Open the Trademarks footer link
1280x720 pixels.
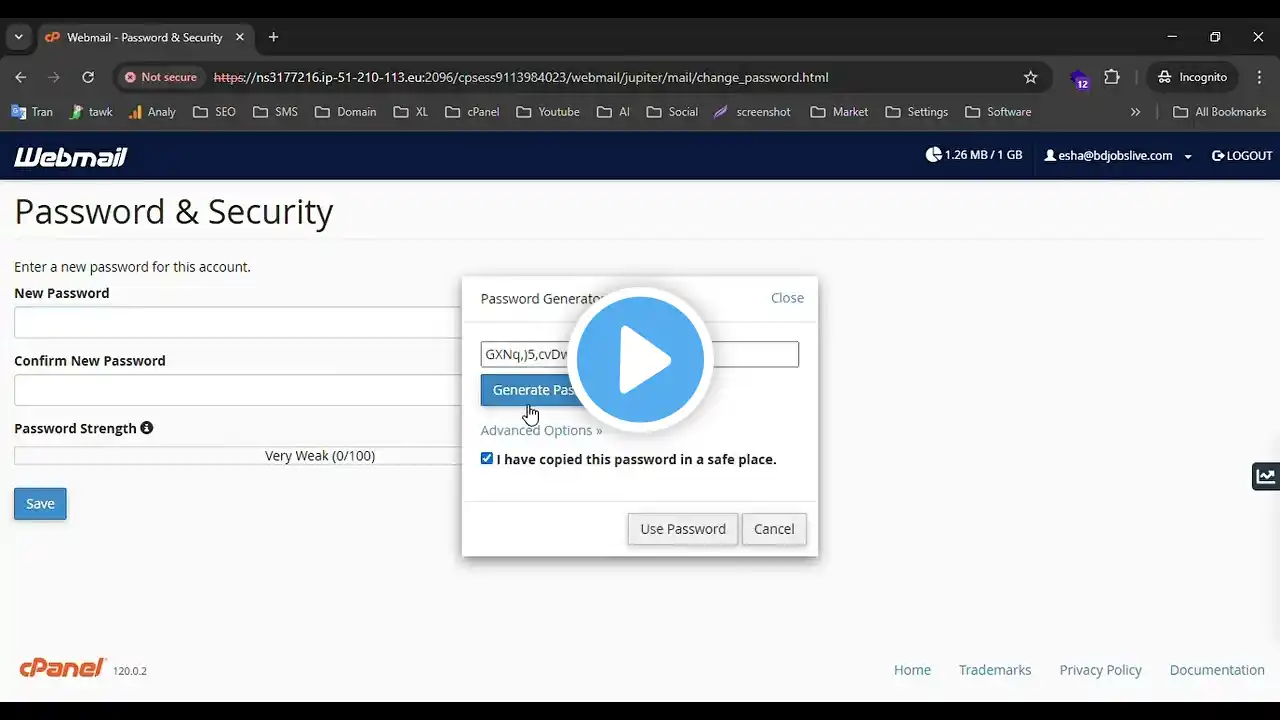[x=995, y=670]
